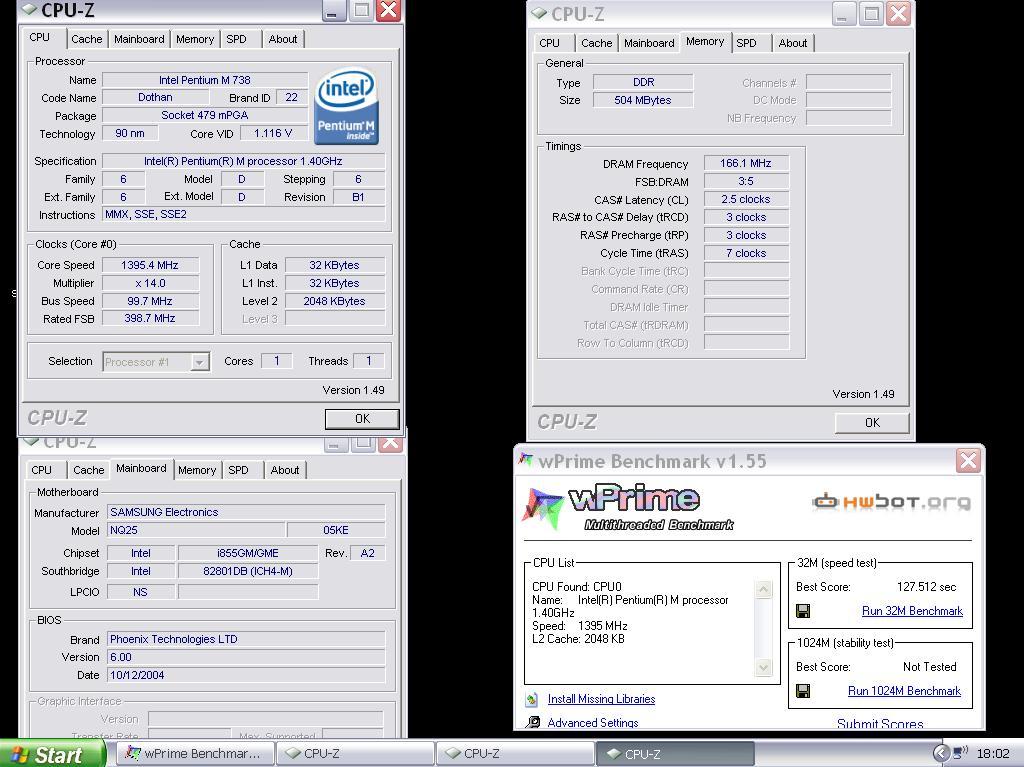
Task: Click the Manufacturer field SAMSUNG Electronics
Action: tap(246, 512)
